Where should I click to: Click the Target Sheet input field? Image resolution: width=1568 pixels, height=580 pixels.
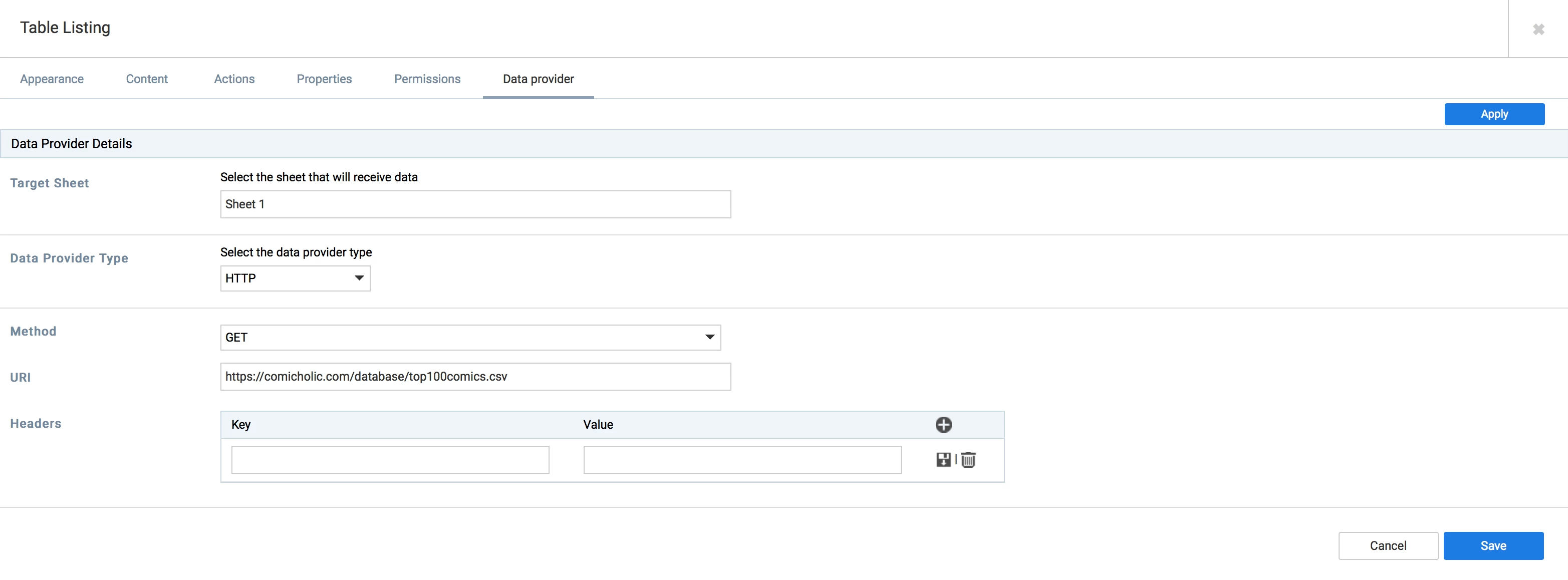[475, 204]
